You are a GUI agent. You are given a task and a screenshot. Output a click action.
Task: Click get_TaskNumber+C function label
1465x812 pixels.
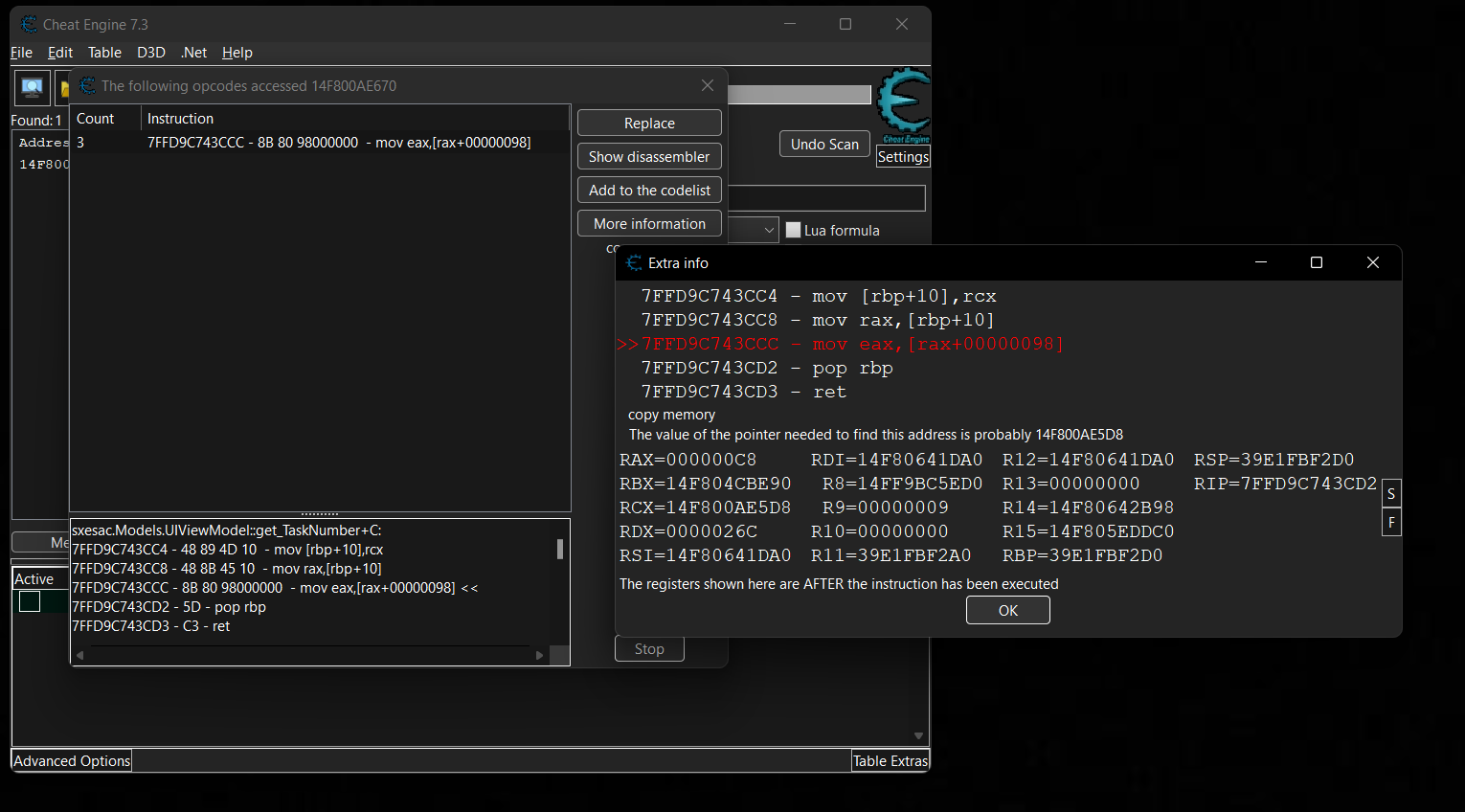[227, 530]
